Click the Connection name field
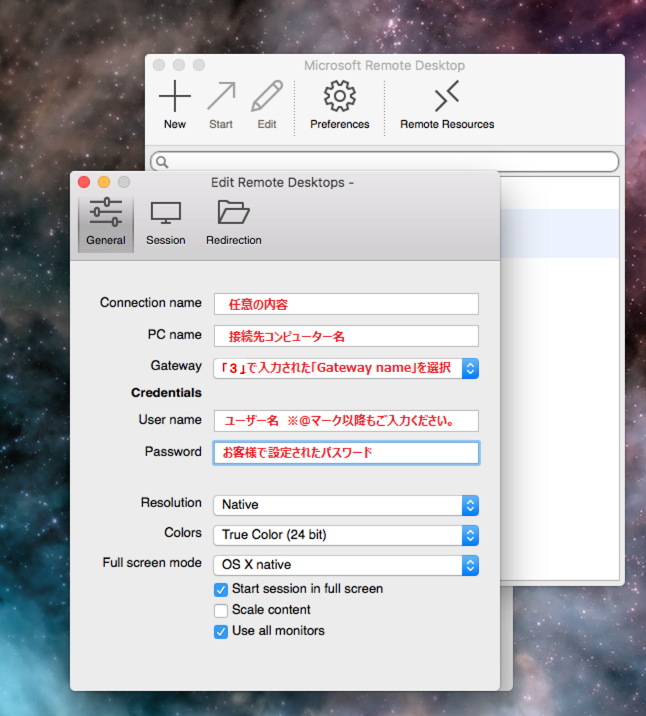The height and width of the screenshot is (716, 646). pos(346,304)
